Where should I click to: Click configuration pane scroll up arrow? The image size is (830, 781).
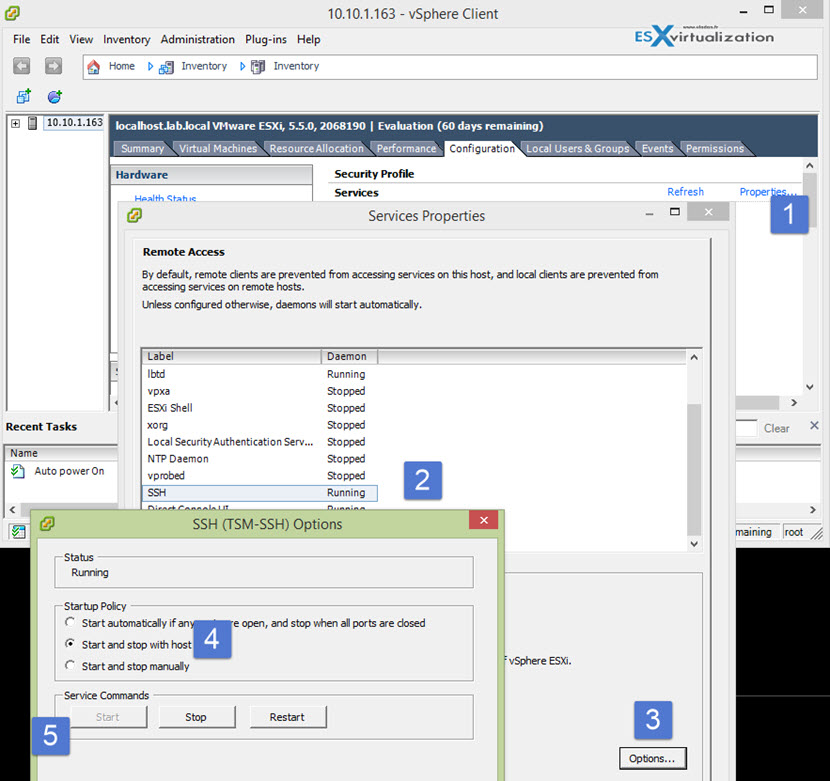click(809, 166)
